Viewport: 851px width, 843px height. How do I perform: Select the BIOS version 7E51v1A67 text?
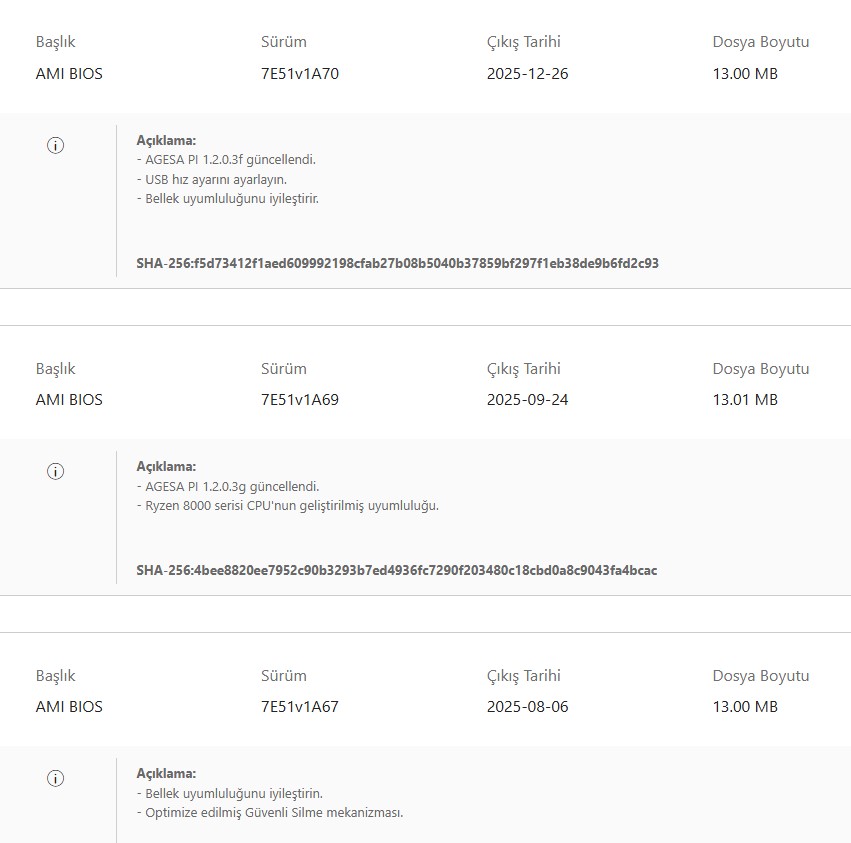pos(300,707)
